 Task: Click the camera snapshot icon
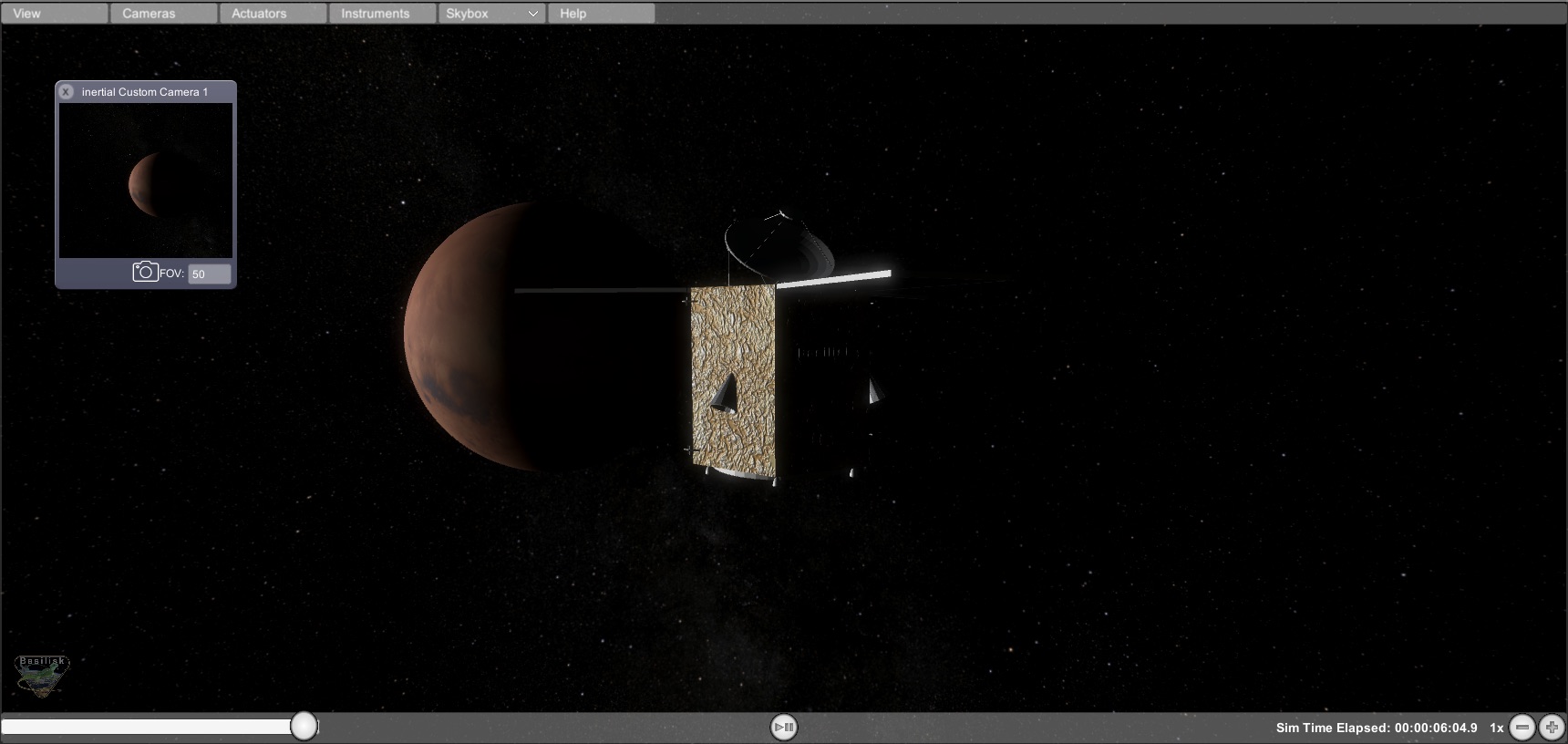pyautogui.click(x=145, y=272)
